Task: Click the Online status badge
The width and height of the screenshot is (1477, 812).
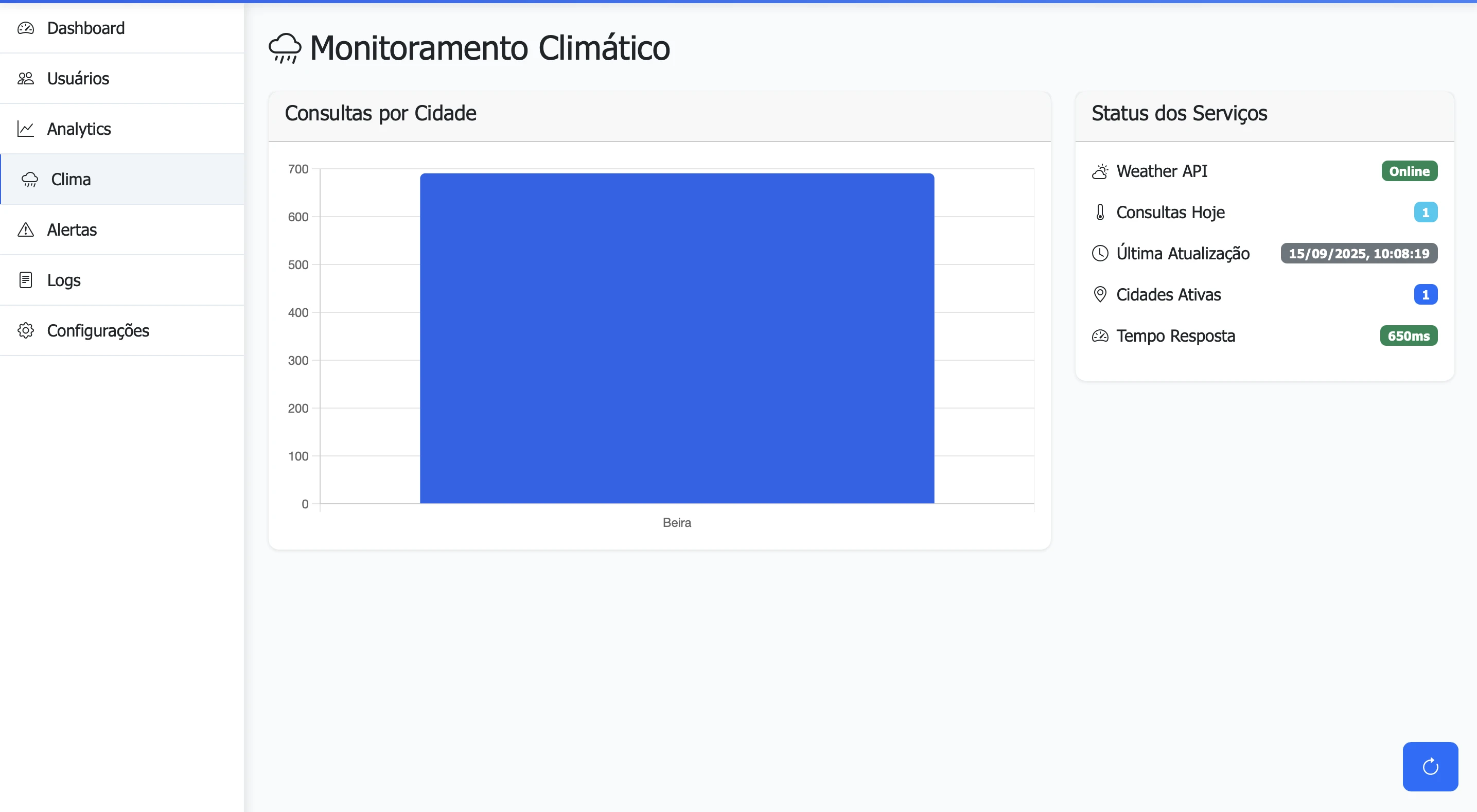Action: pos(1409,171)
